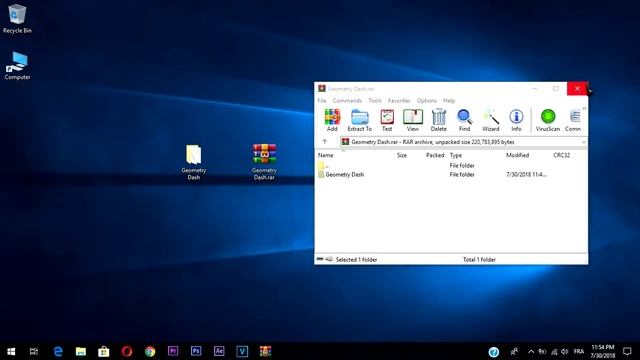Click the Comment toolbar icon
640x360 pixels.
(573, 120)
